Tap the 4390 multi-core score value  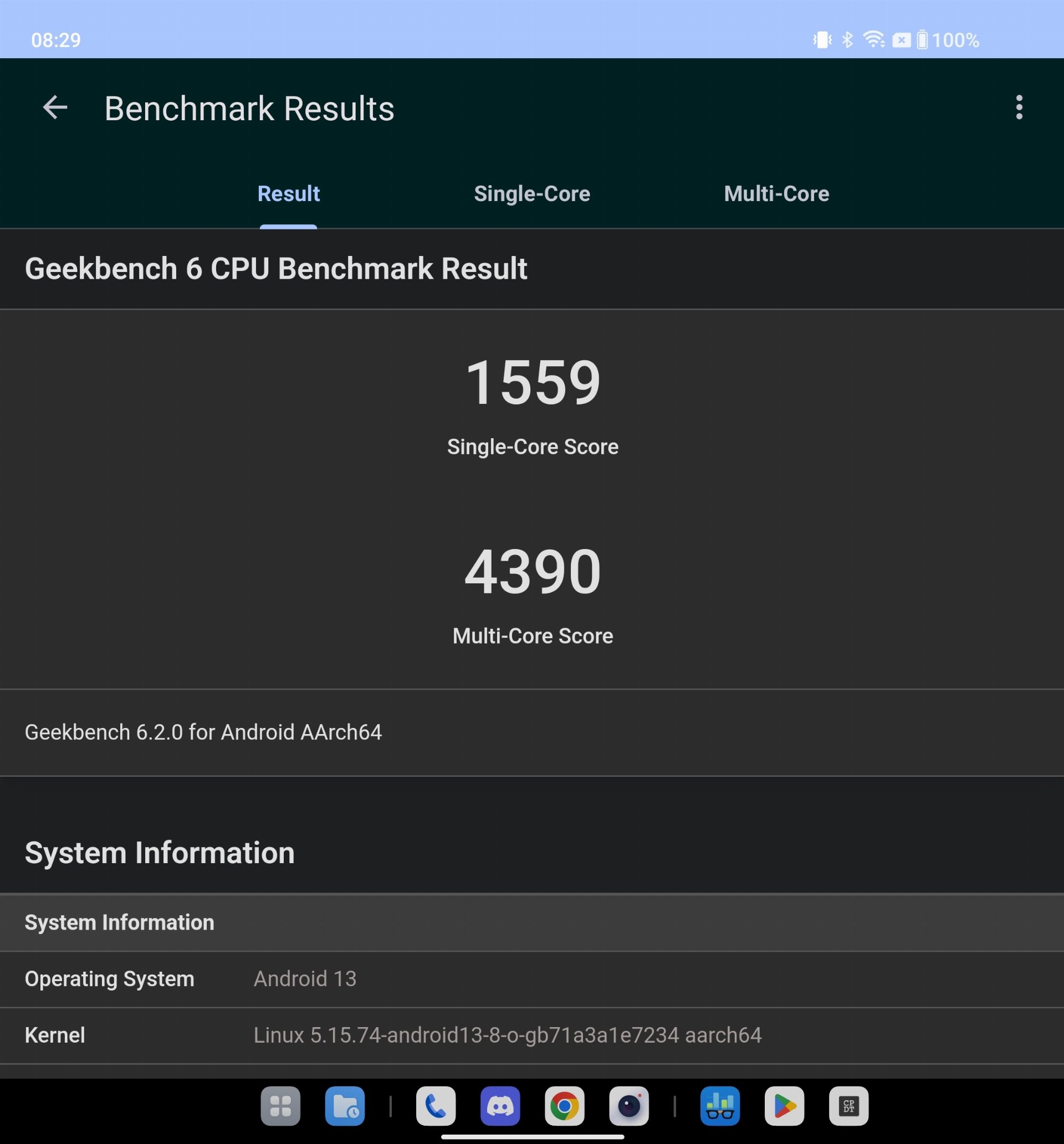tap(533, 571)
